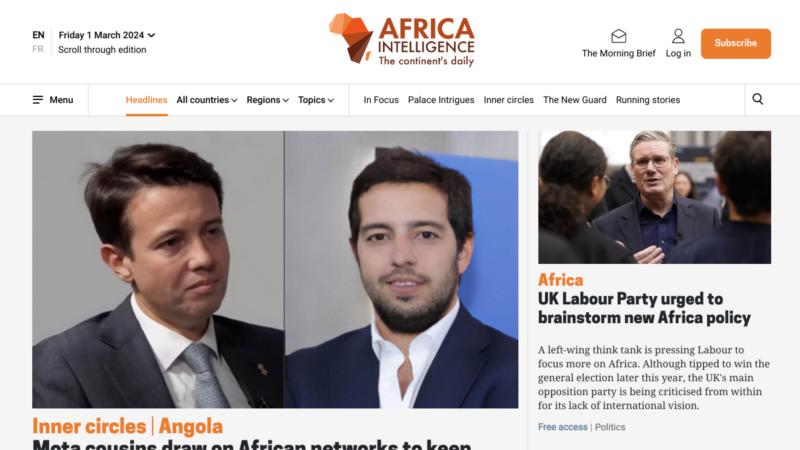Click the Africa Intelligence logo
This screenshot has height=450, width=800.
[402, 40]
